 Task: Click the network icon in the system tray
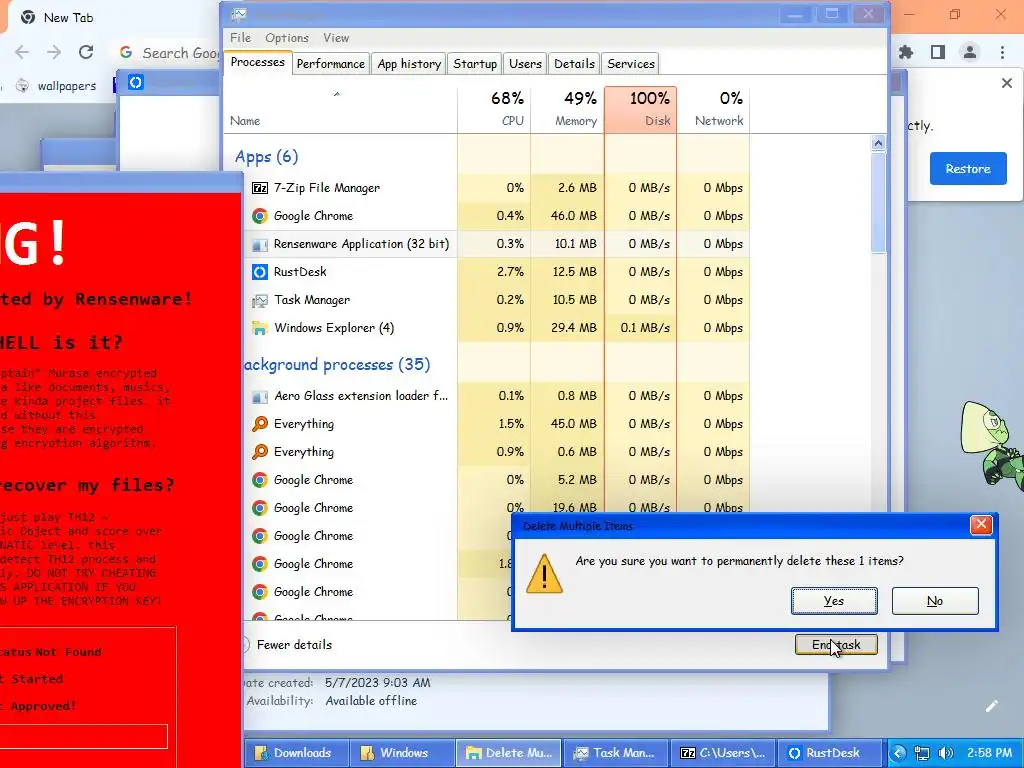click(x=922, y=753)
